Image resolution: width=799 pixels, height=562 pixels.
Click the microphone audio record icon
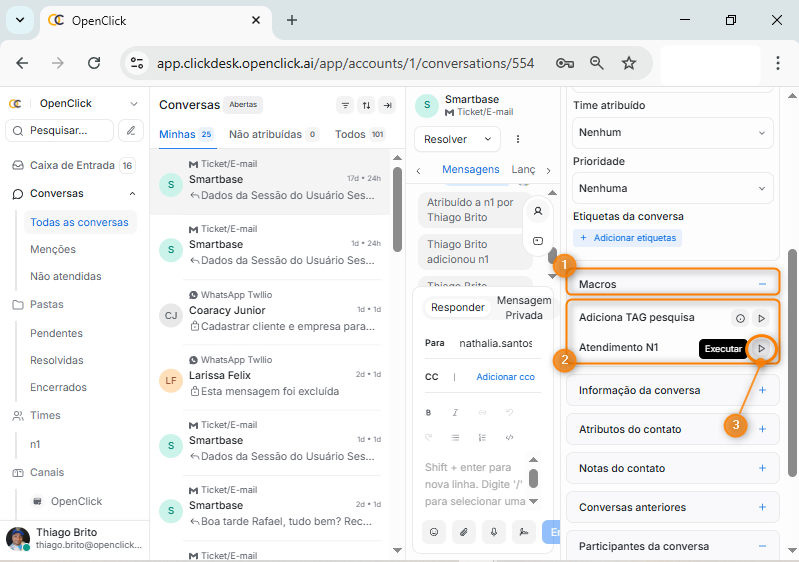(493, 532)
